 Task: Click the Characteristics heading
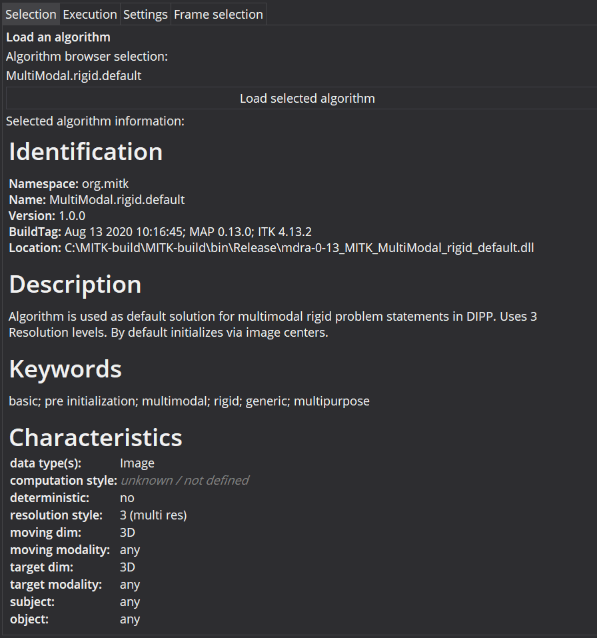(95, 437)
